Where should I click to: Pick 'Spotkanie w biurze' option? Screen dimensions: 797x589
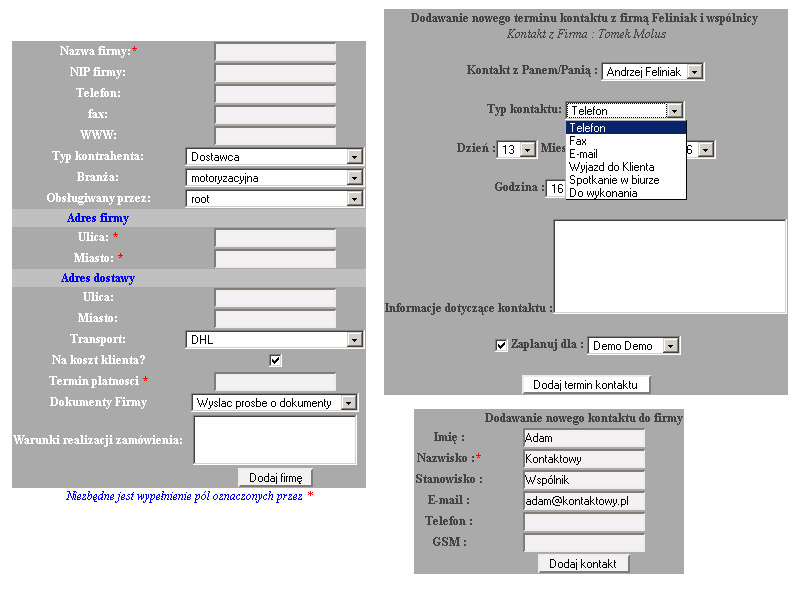pyautogui.click(x=613, y=180)
